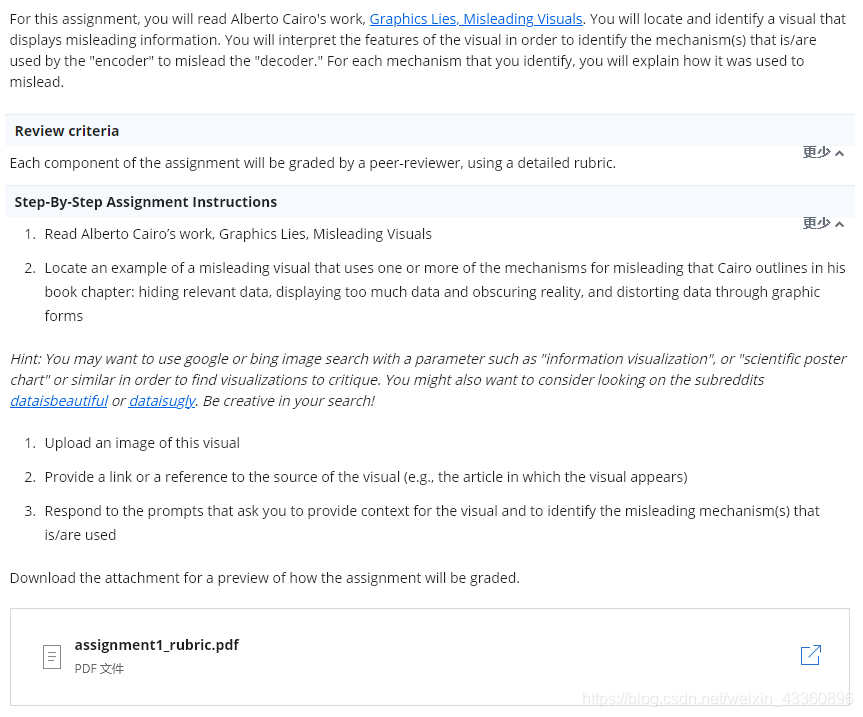Select the Review criteria section header
Screen dimensions: 863x717
coord(66,130)
